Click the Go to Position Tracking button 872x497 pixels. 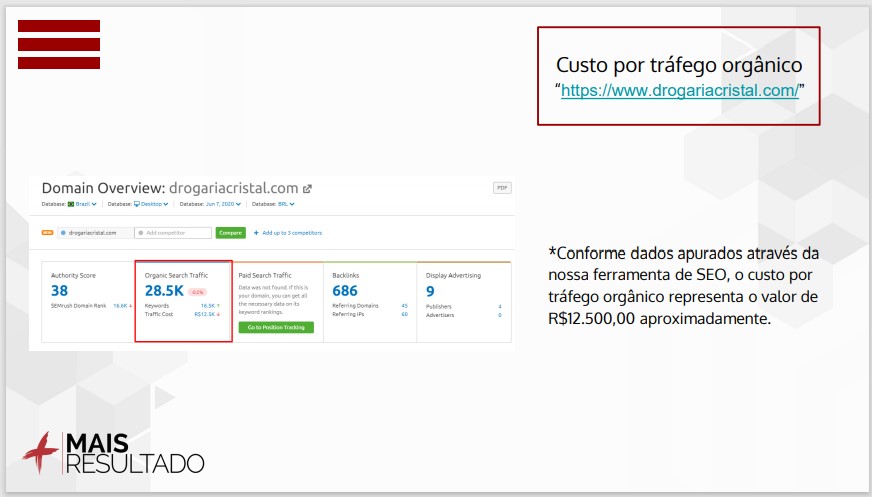click(x=276, y=327)
